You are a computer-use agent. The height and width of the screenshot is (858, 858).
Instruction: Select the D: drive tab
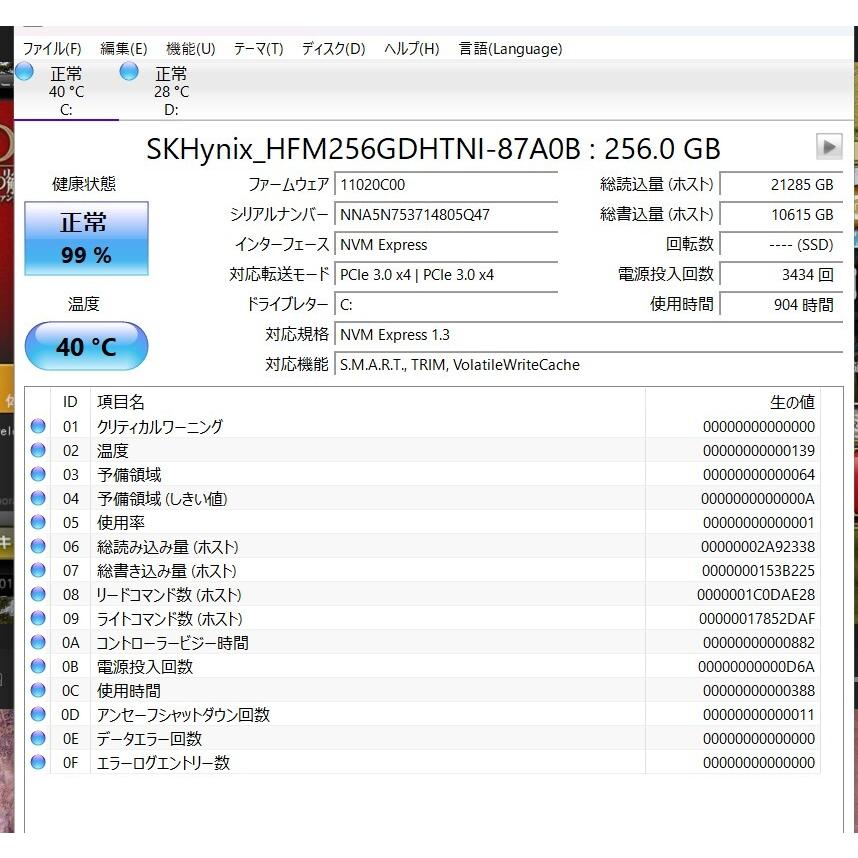pos(171,91)
